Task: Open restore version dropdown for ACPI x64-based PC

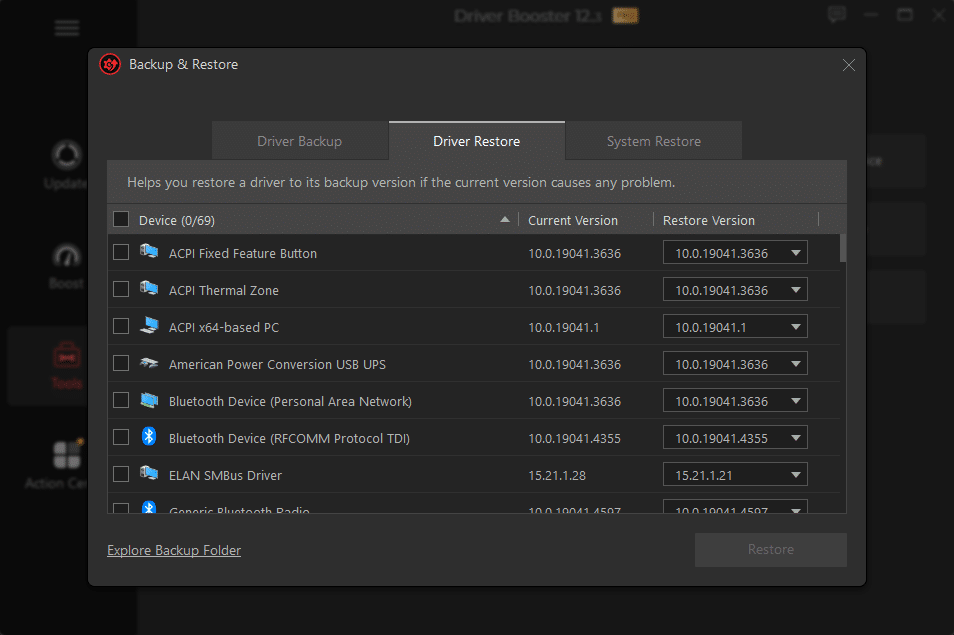Action: pos(735,327)
